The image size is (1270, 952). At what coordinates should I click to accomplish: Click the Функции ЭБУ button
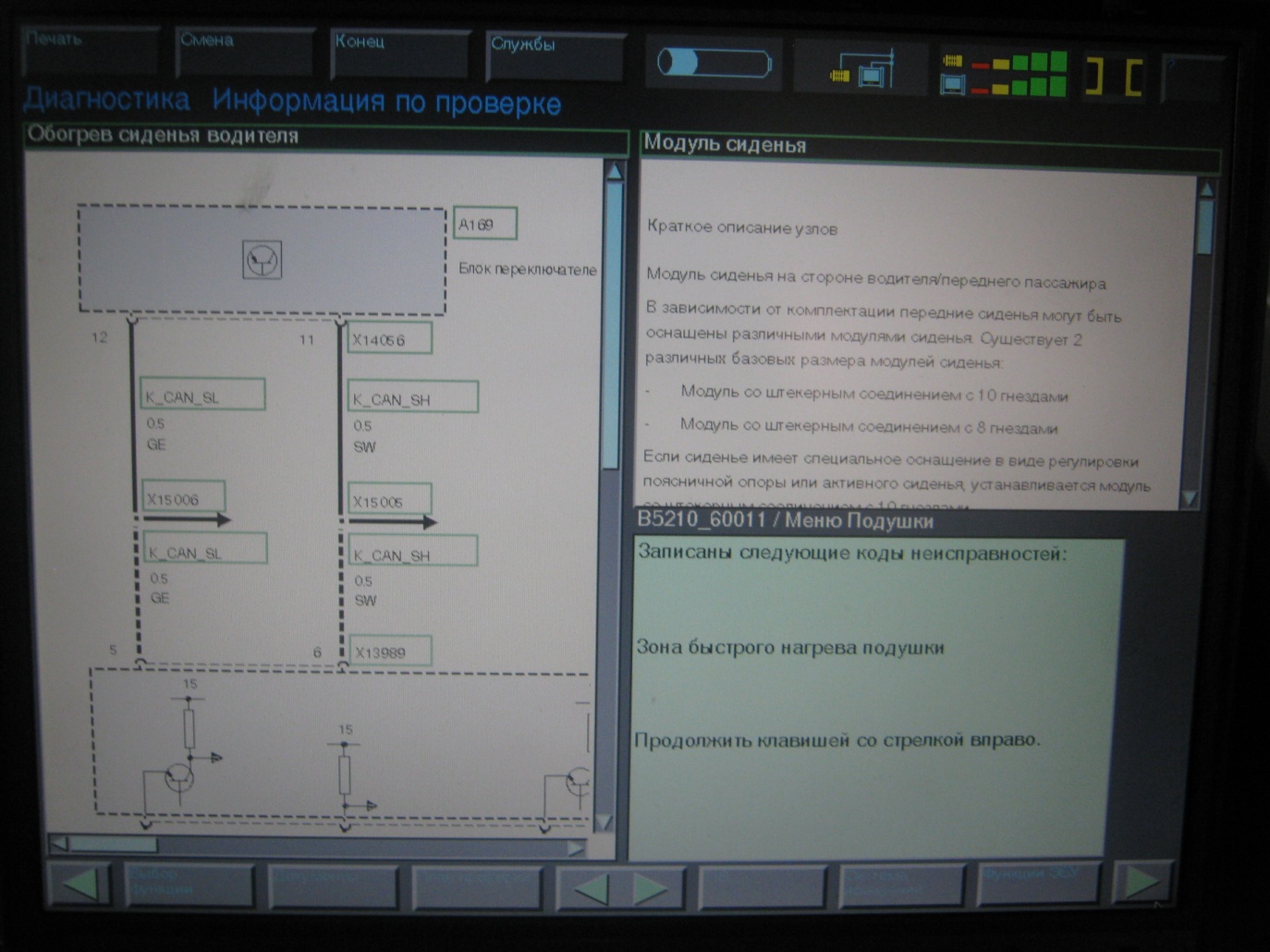1039,884
